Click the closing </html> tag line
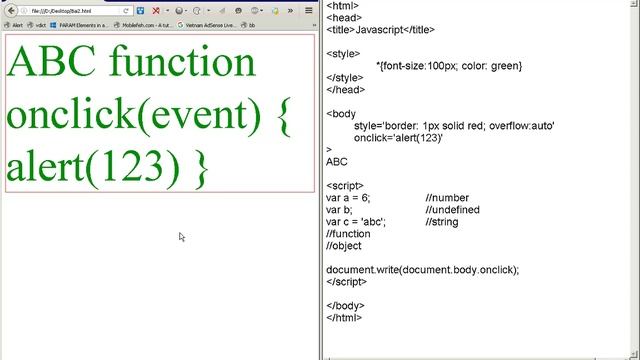The image size is (640, 360). 344,318
